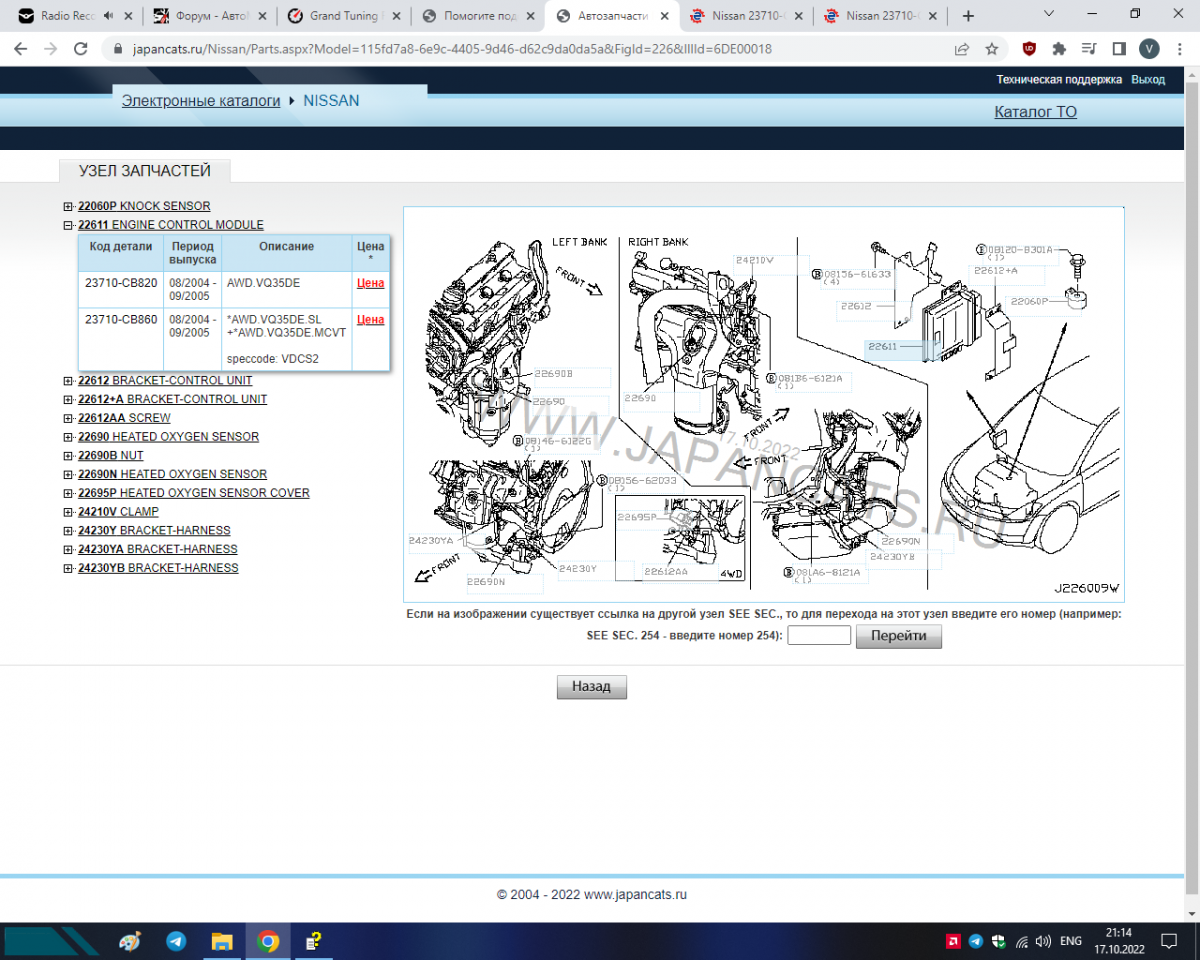Click the 24230YB BRACKET-HARNESS item
Screen dimensions: 1200x960
point(158,568)
